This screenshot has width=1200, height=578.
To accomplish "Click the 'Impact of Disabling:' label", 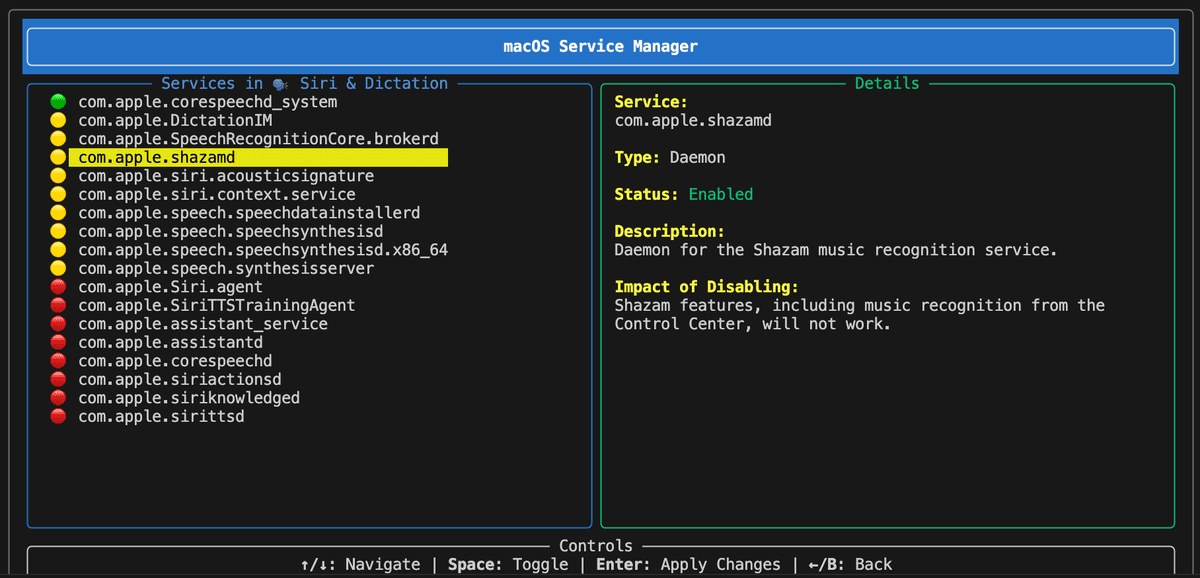I will [x=707, y=287].
